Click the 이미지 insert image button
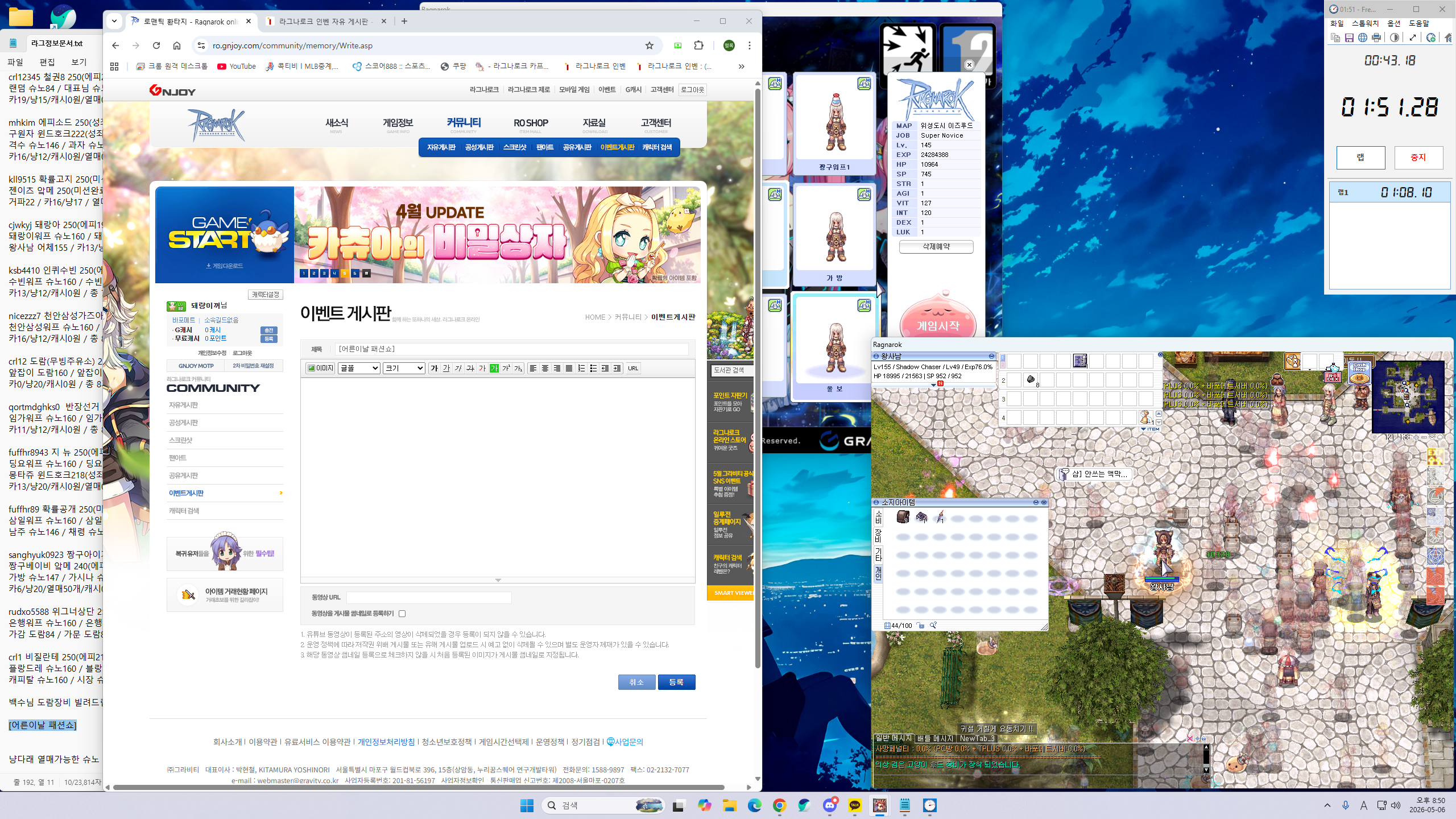 (x=320, y=369)
